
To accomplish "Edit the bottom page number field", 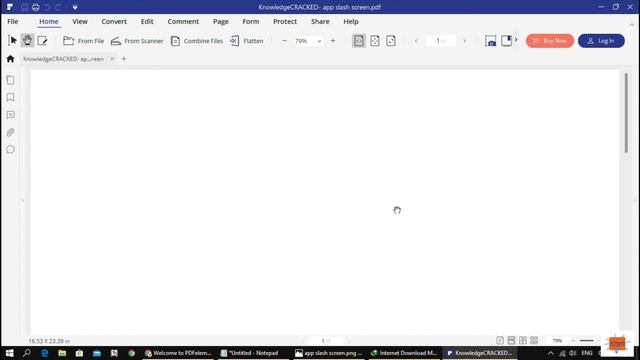I will pos(325,341).
